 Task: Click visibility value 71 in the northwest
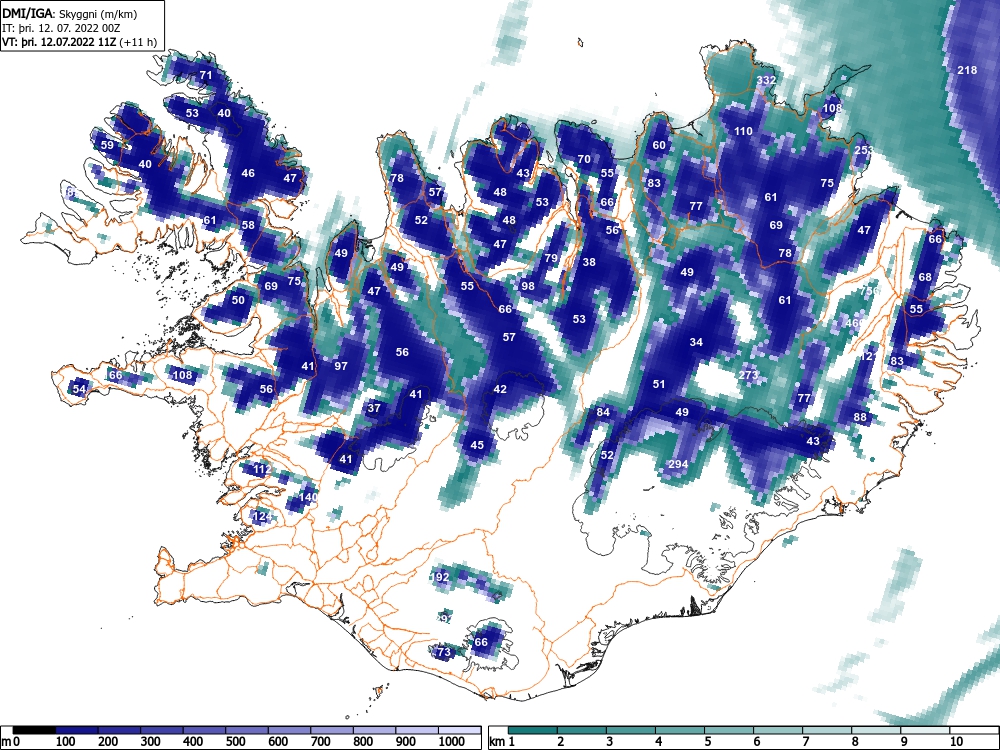[205, 75]
